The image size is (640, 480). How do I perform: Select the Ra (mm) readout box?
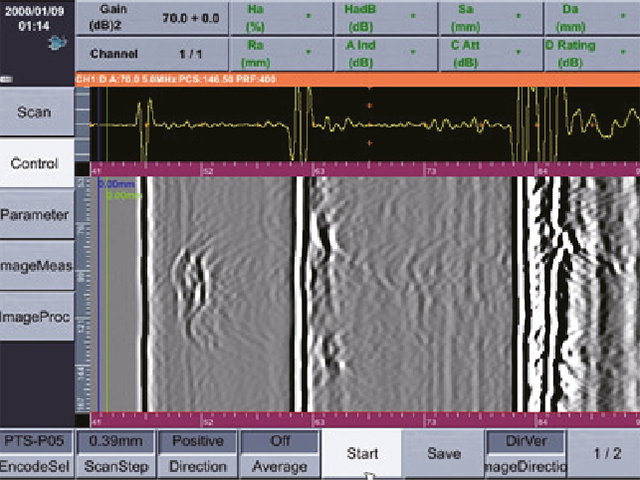(x=281, y=53)
